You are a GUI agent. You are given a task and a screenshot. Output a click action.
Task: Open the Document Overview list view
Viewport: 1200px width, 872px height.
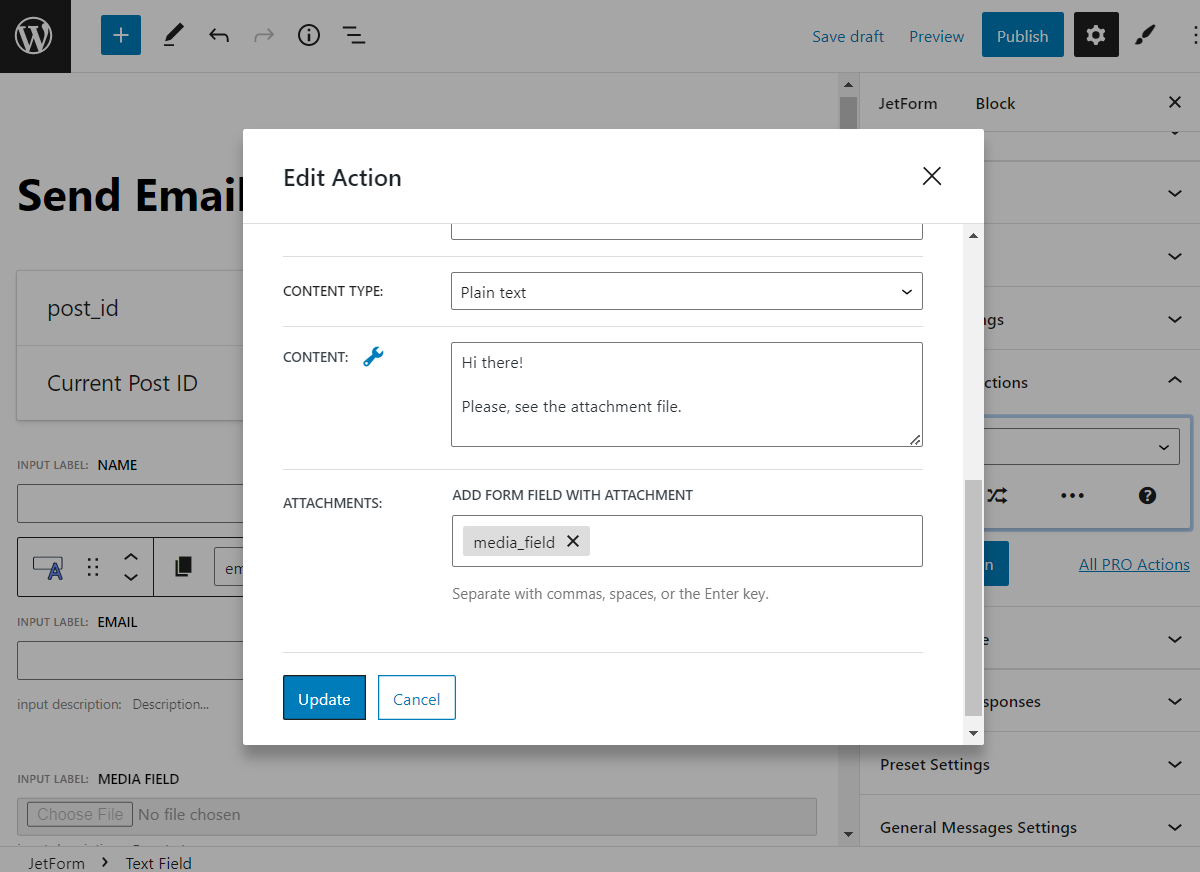(354, 35)
